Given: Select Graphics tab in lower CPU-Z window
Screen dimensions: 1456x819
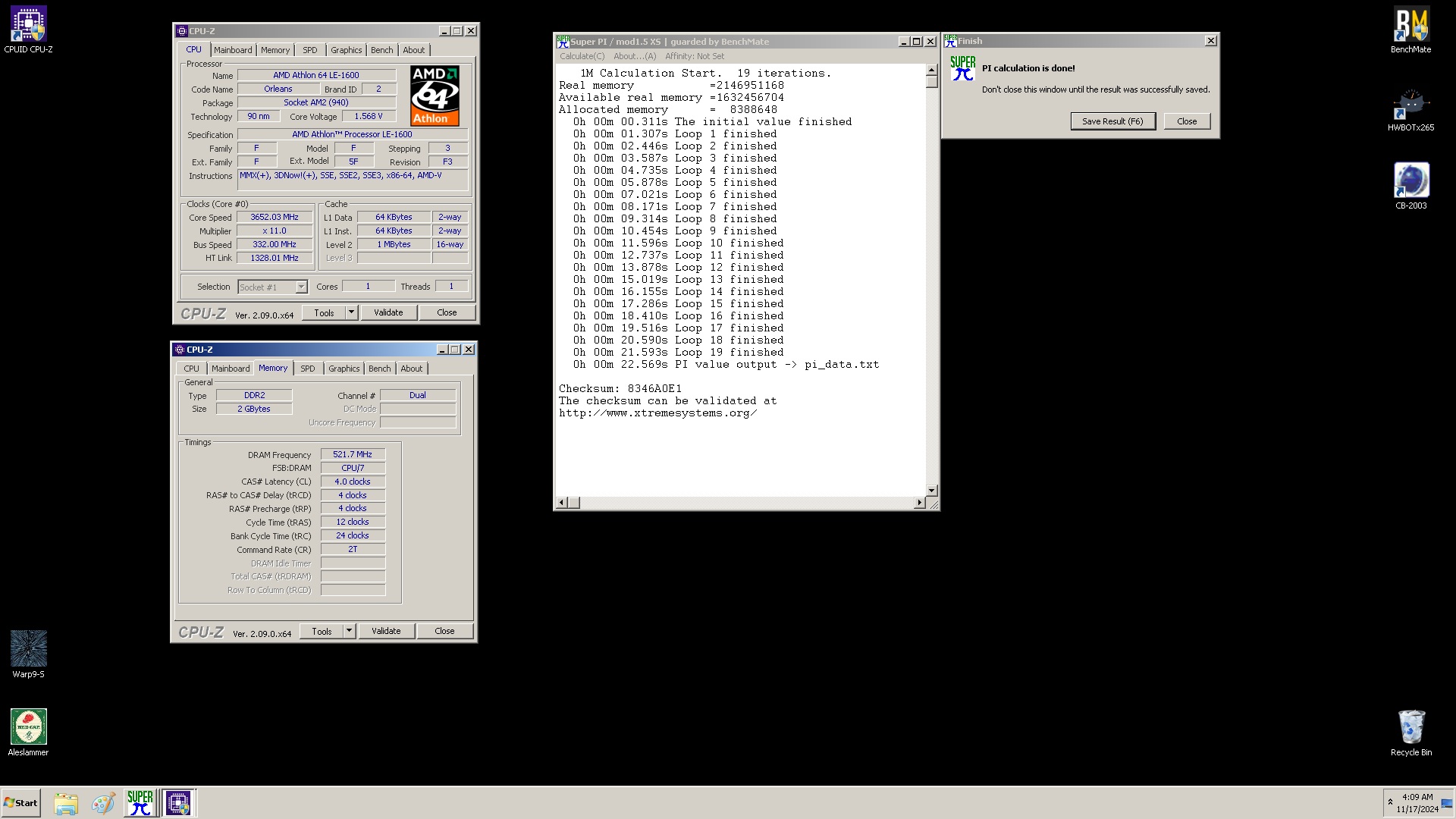Looking at the screenshot, I should pos(344,369).
